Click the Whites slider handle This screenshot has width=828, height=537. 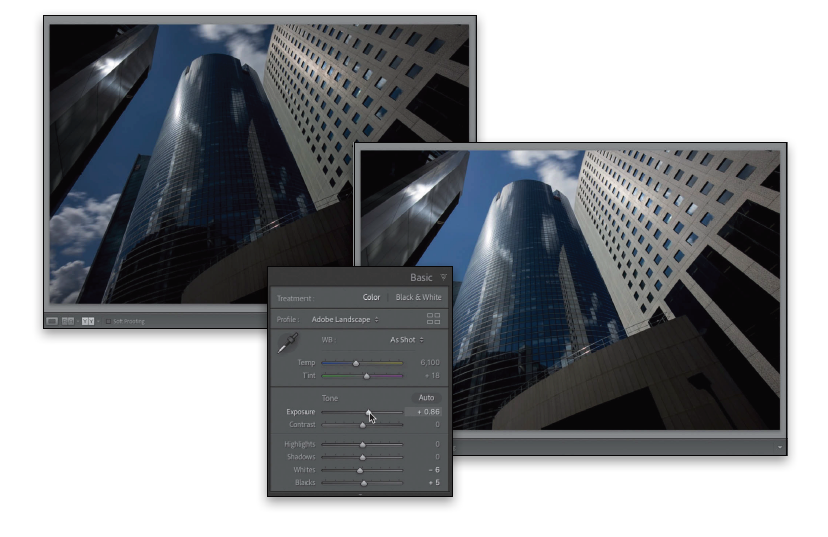point(360,469)
